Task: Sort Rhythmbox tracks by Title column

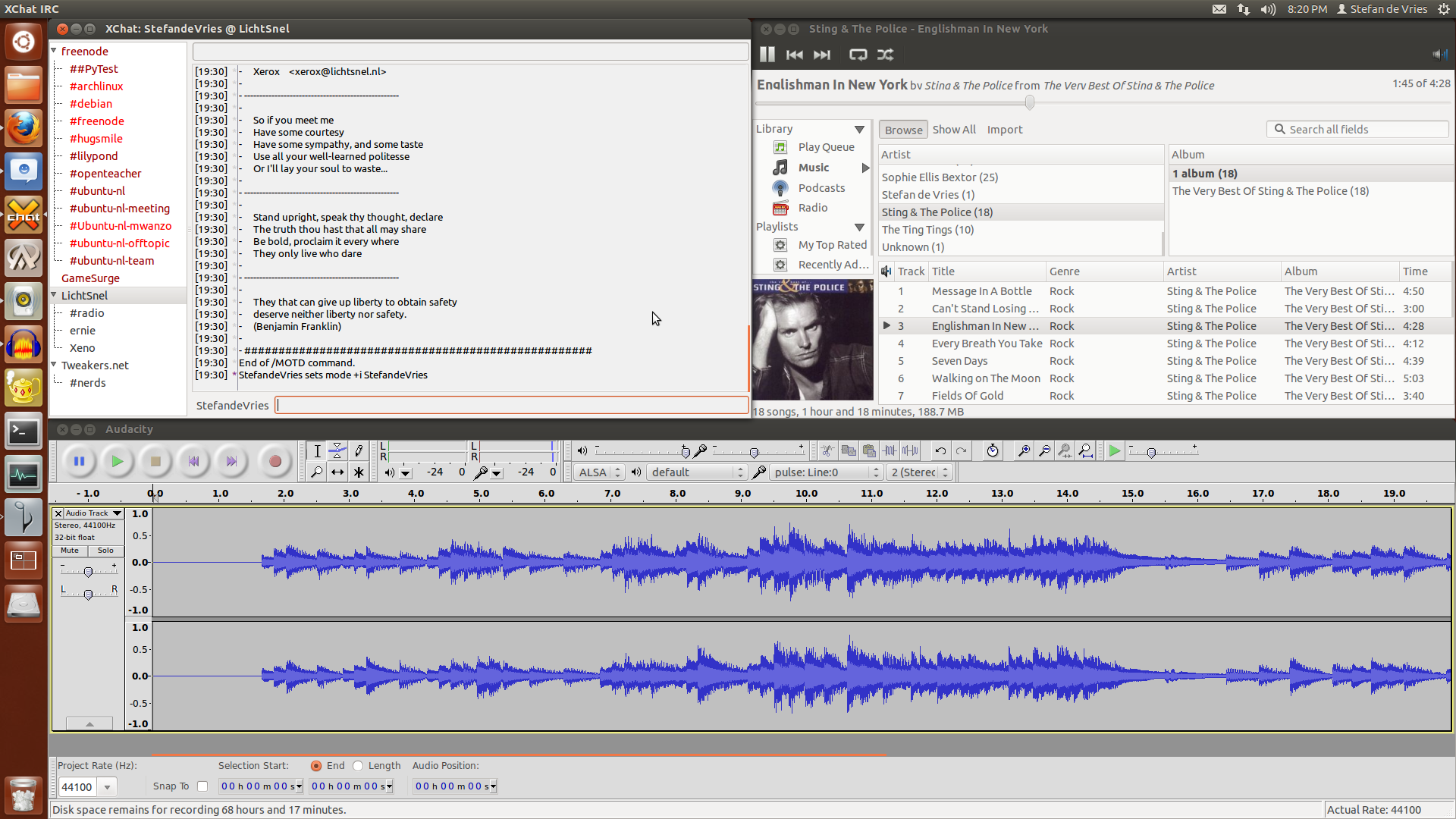Action: 986,271
